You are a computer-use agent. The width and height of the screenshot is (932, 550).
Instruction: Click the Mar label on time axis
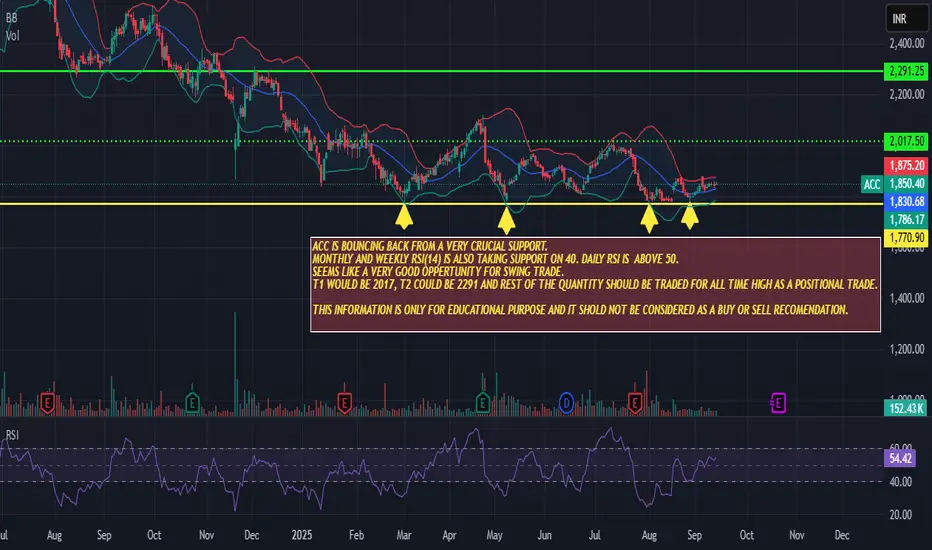[404, 535]
